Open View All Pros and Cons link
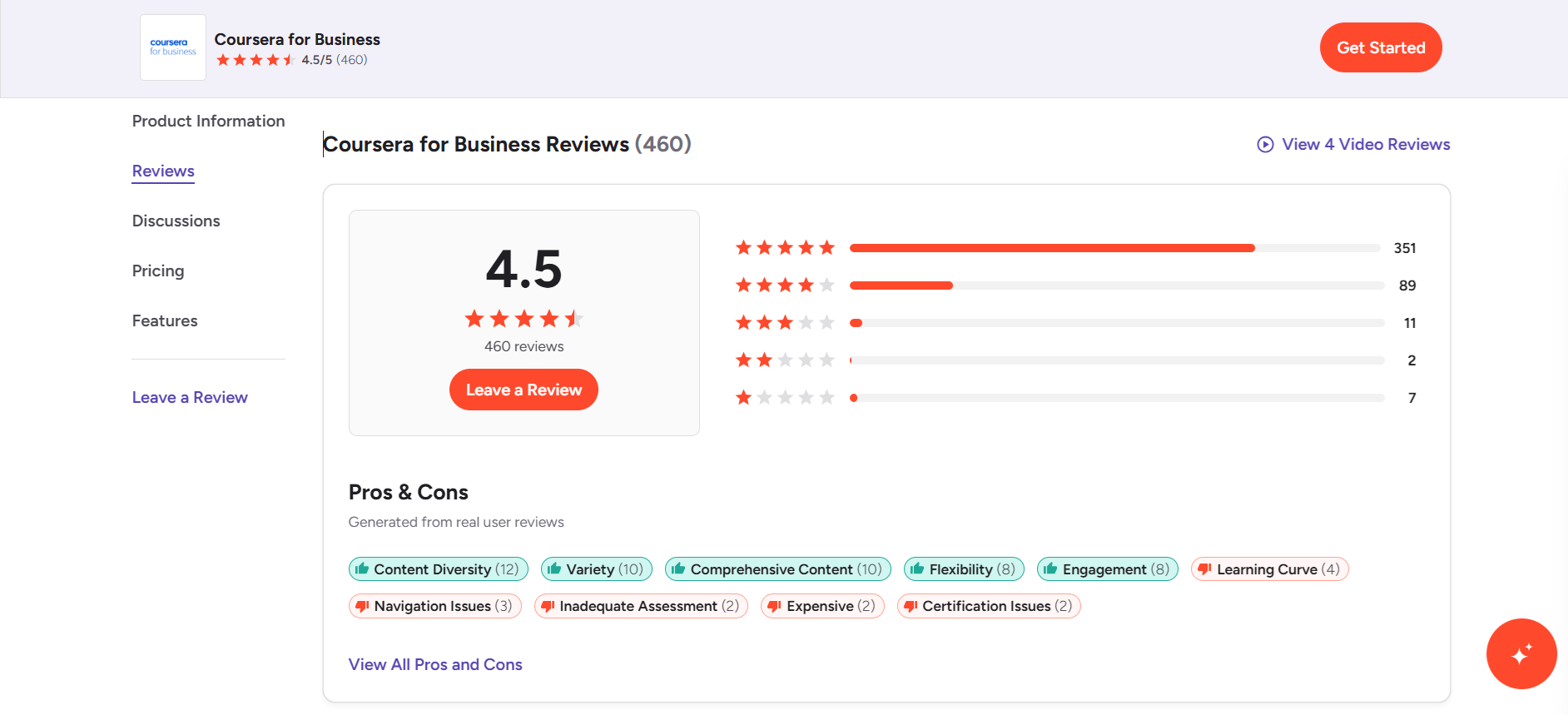 click(435, 664)
